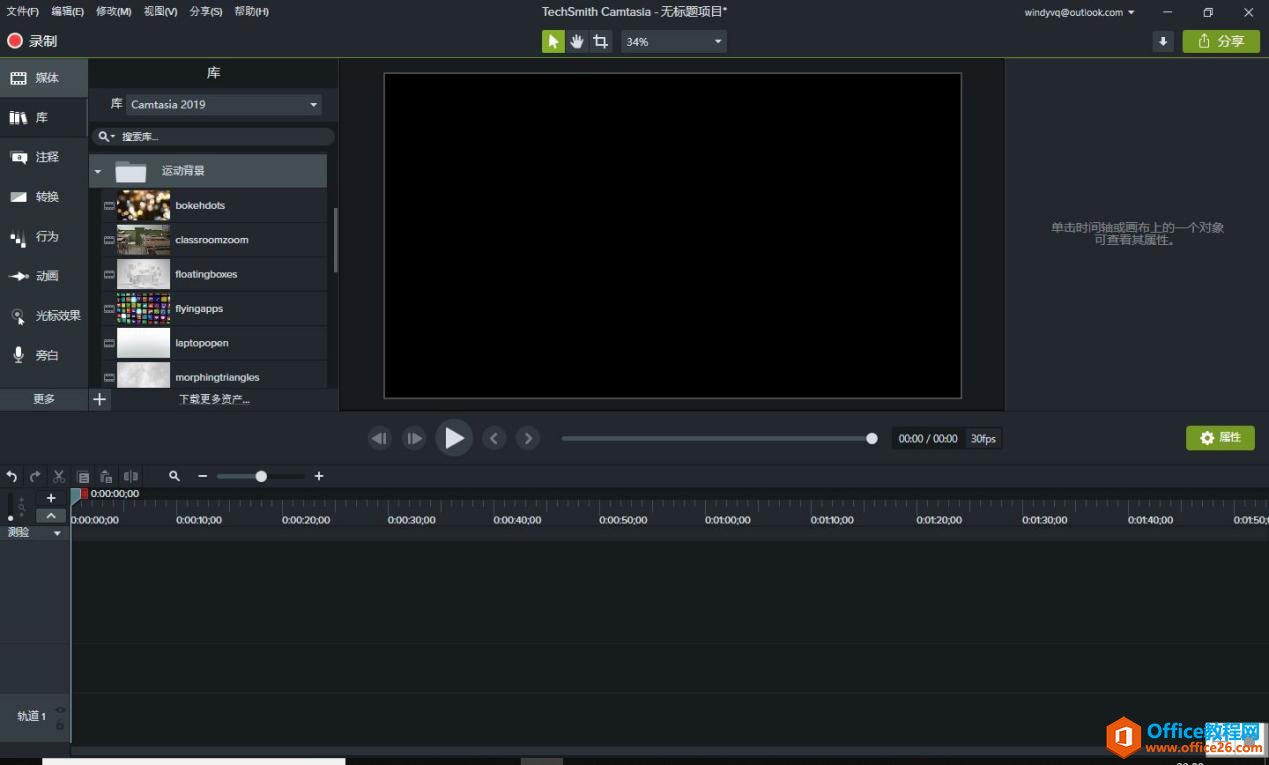Click the download arrow icon beside 分享

[x=1162, y=41]
